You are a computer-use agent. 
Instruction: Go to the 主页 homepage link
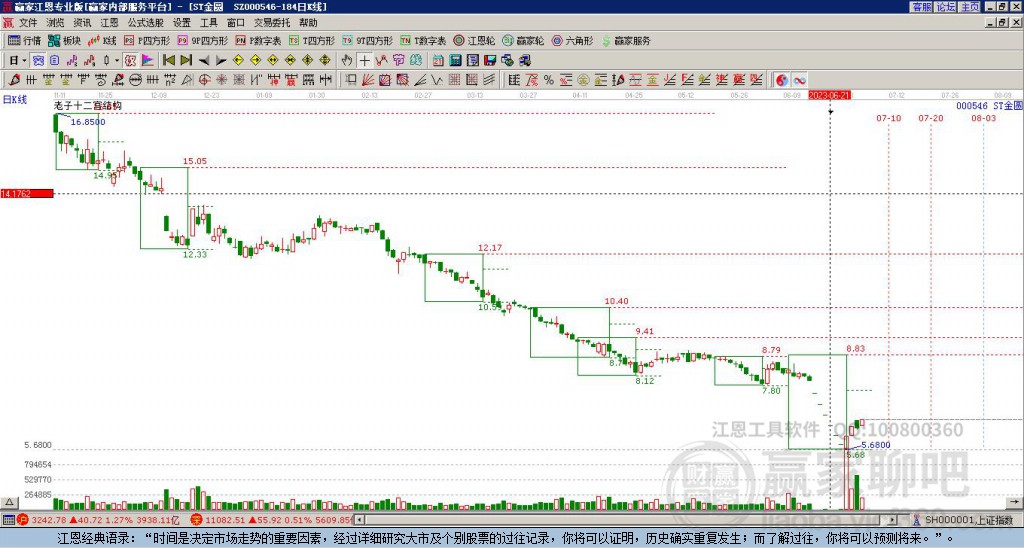click(970, 7)
